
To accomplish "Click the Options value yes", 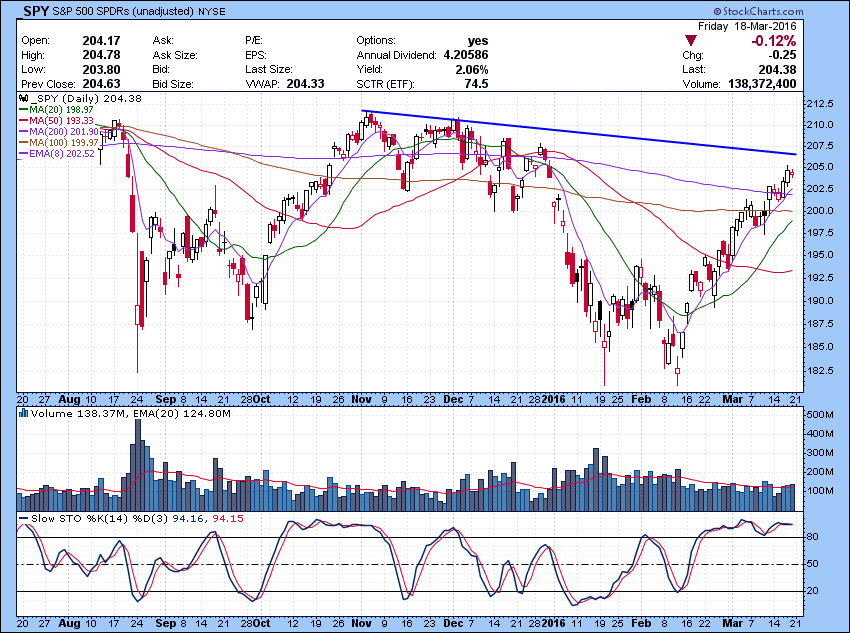I will (478, 41).
